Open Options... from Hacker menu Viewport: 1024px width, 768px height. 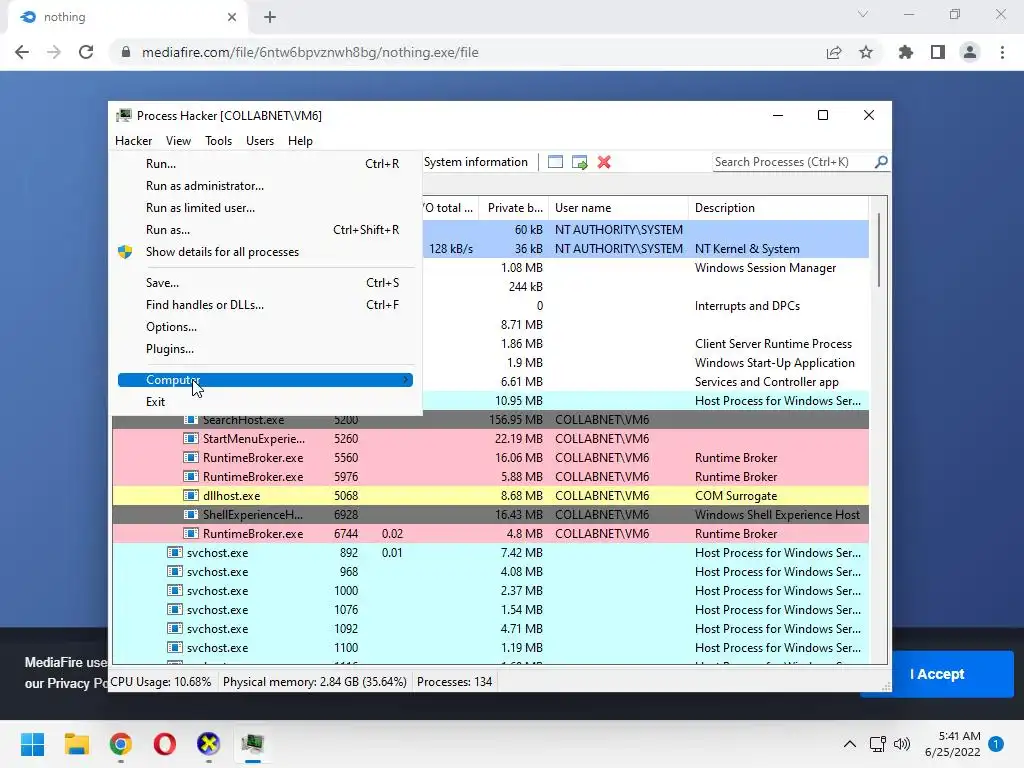(266, 327)
